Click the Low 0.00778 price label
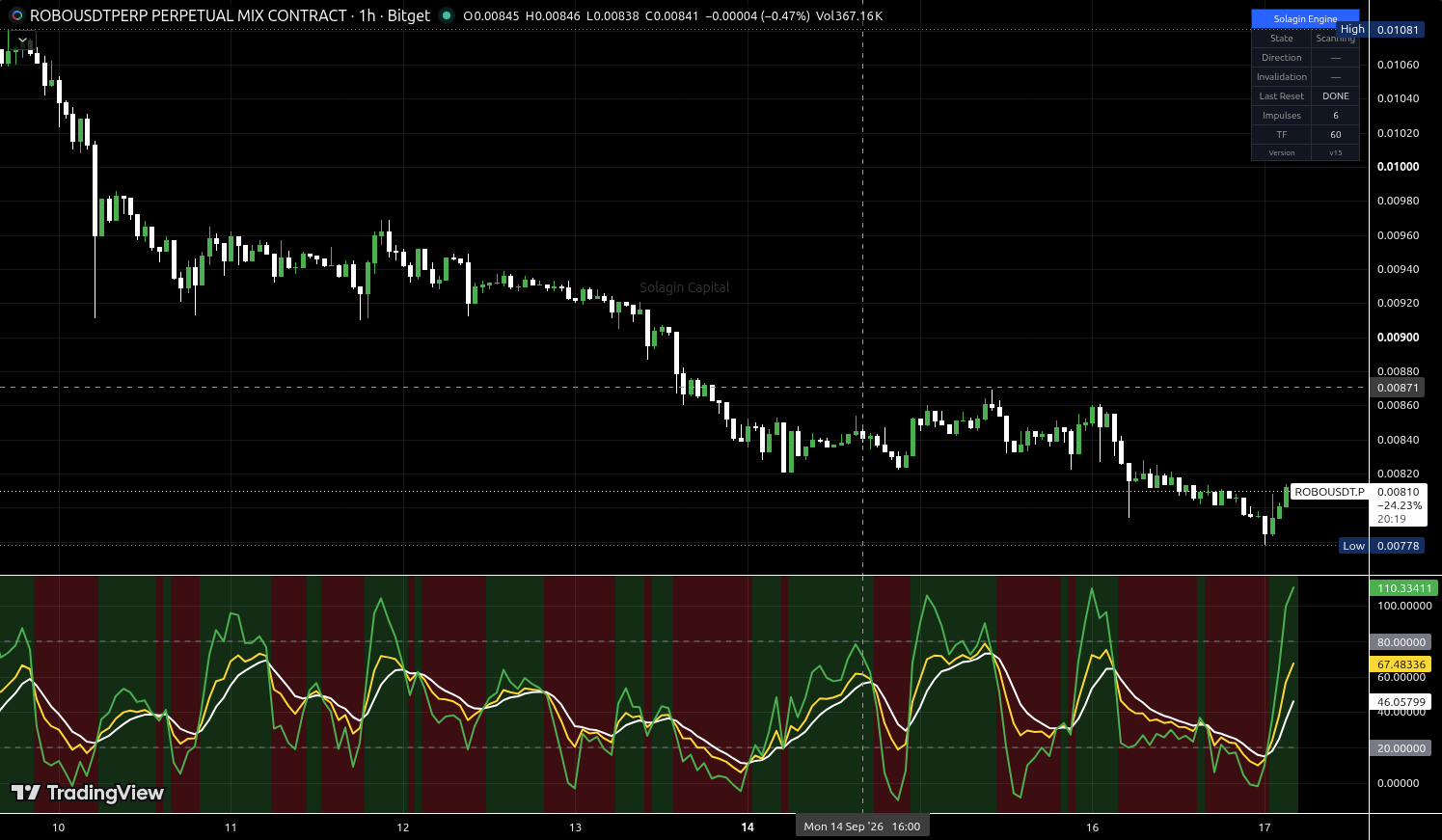1442x840 pixels. [1381, 546]
